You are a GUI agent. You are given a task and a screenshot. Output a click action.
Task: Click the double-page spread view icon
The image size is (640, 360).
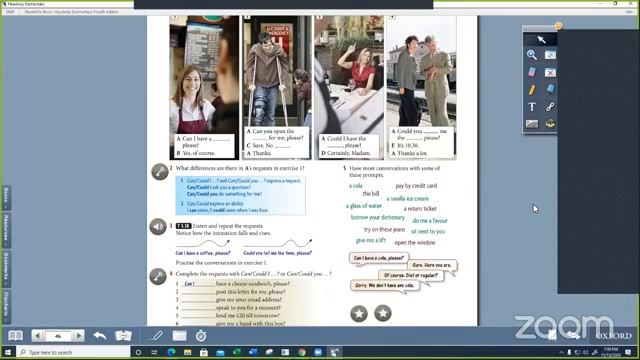(x=123, y=336)
